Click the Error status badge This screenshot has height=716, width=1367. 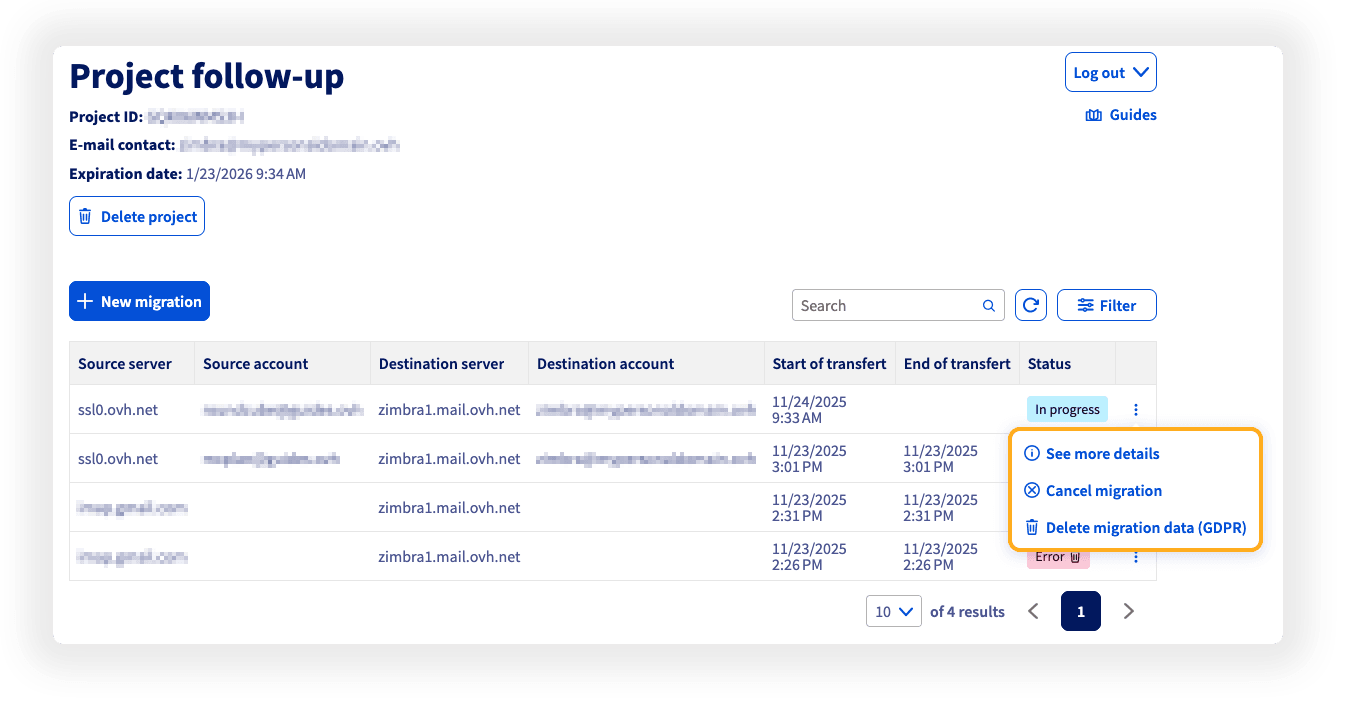click(1058, 557)
